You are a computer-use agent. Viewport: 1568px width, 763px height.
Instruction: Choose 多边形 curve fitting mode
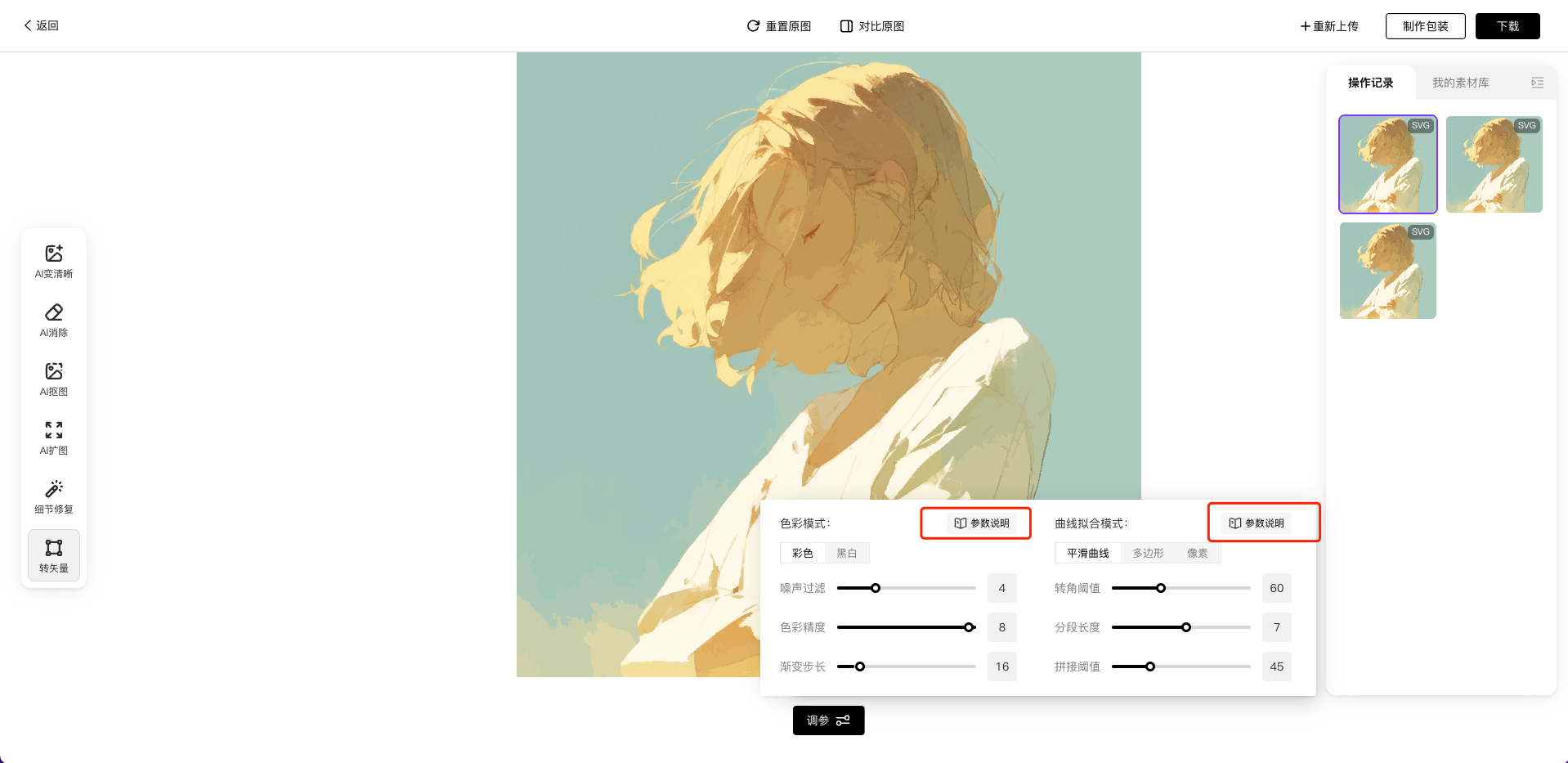[1148, 554]
